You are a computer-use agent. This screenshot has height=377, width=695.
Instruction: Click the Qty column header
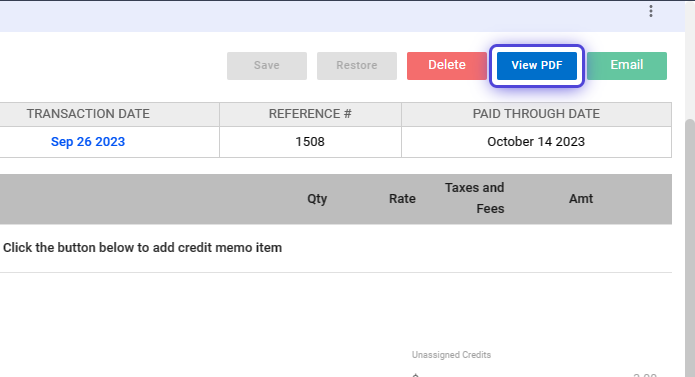[x=317, y=198]
